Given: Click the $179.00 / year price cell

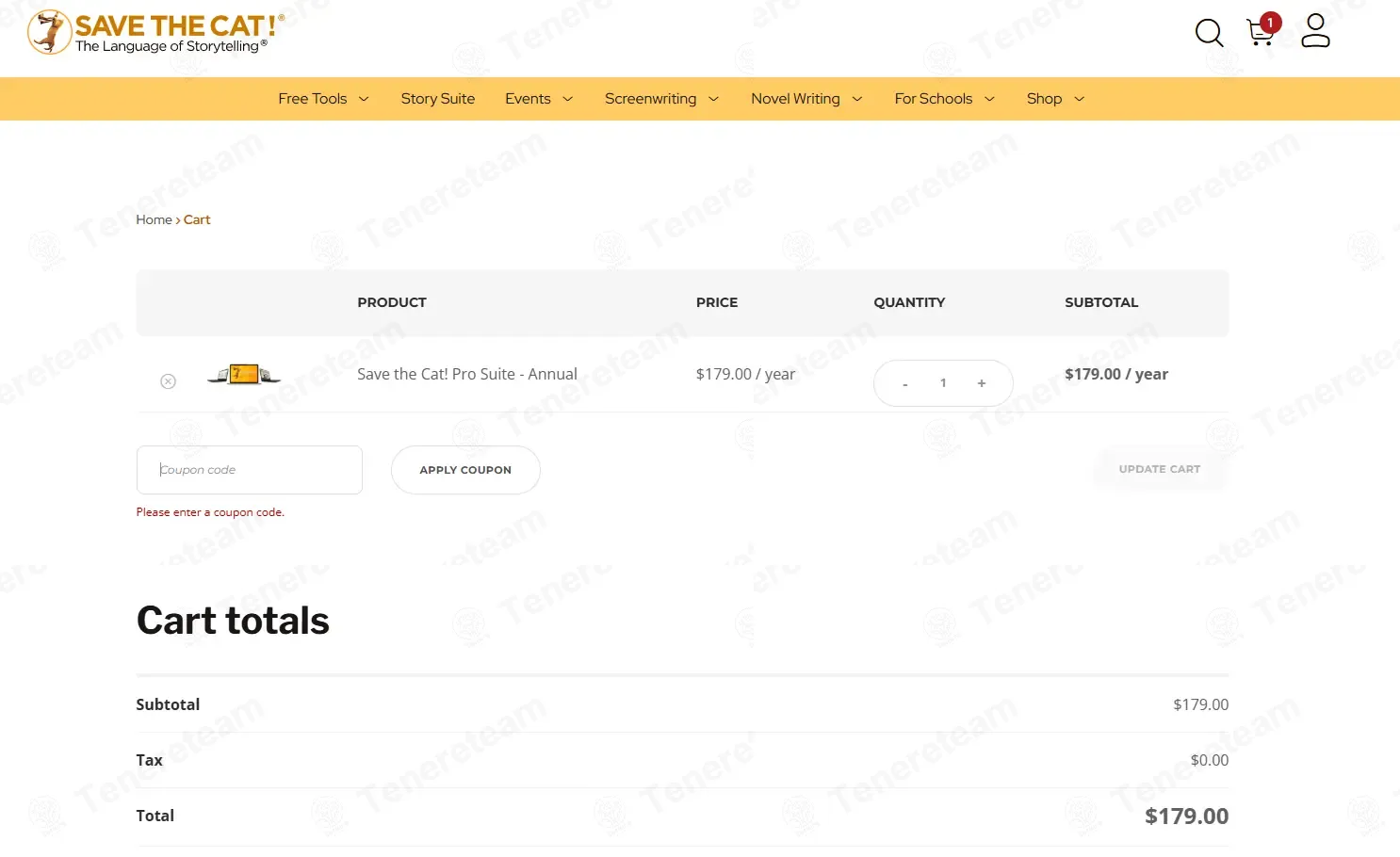Looking at the screenshot, I should click(x=745, y=374).
